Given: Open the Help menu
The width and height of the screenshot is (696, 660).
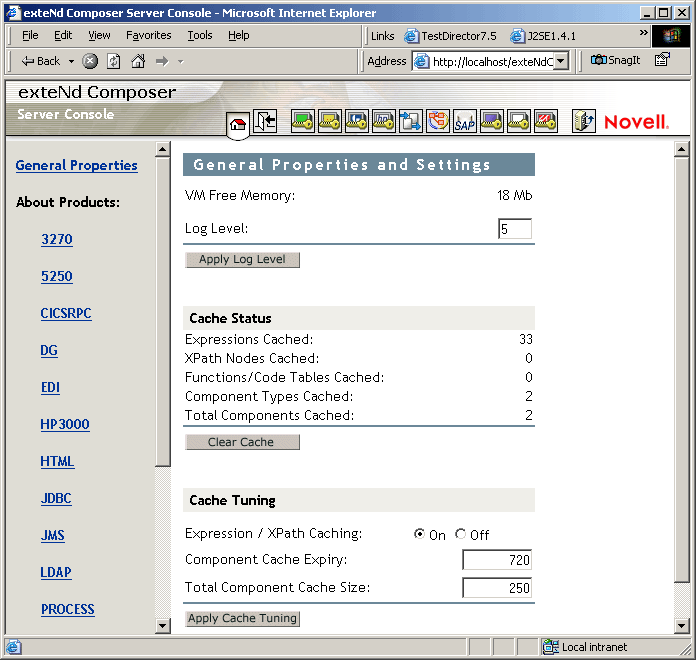Looking at the screenshot, I should click(x=239, y=36).
